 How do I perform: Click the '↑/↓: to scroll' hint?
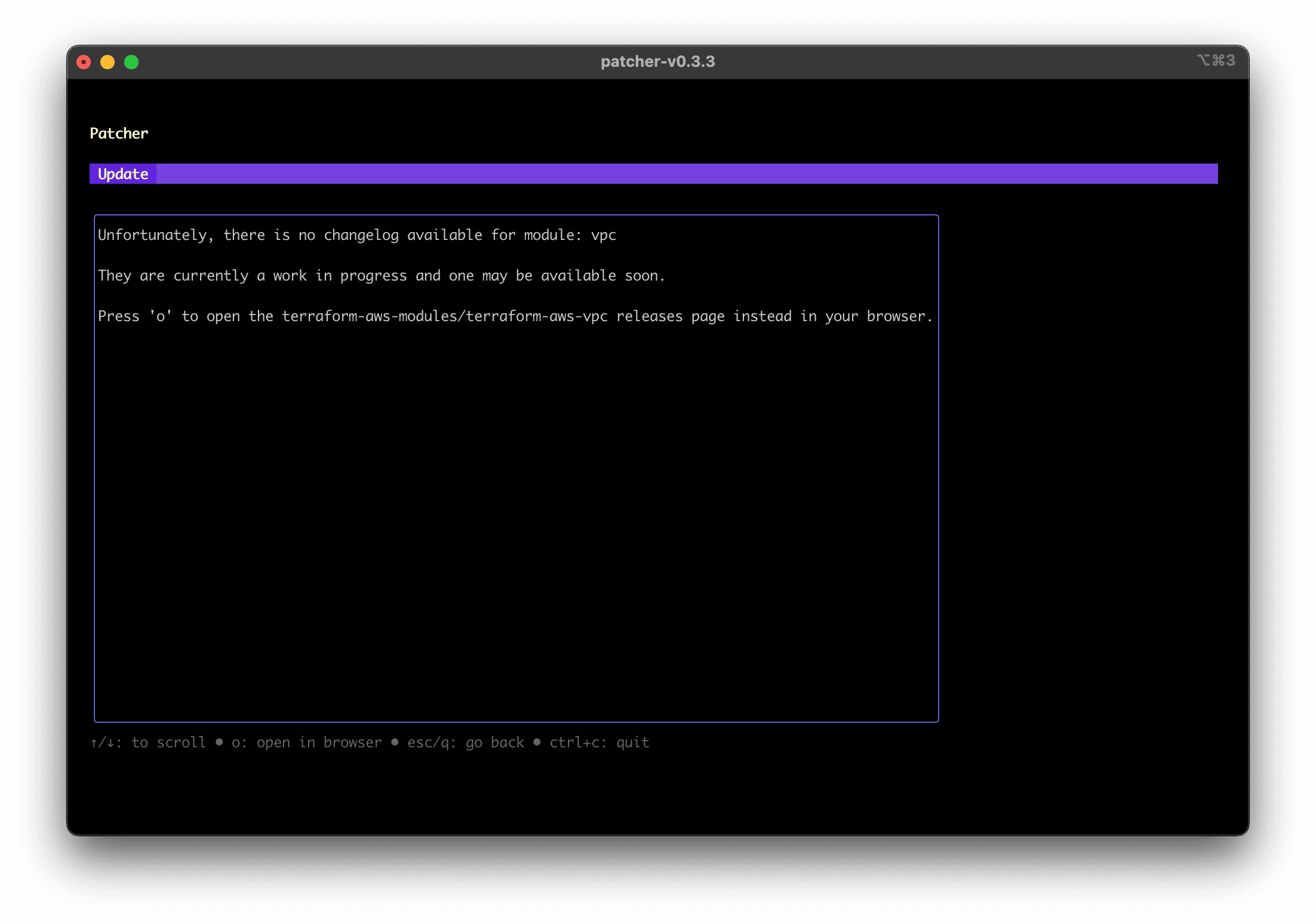(148, 743)
